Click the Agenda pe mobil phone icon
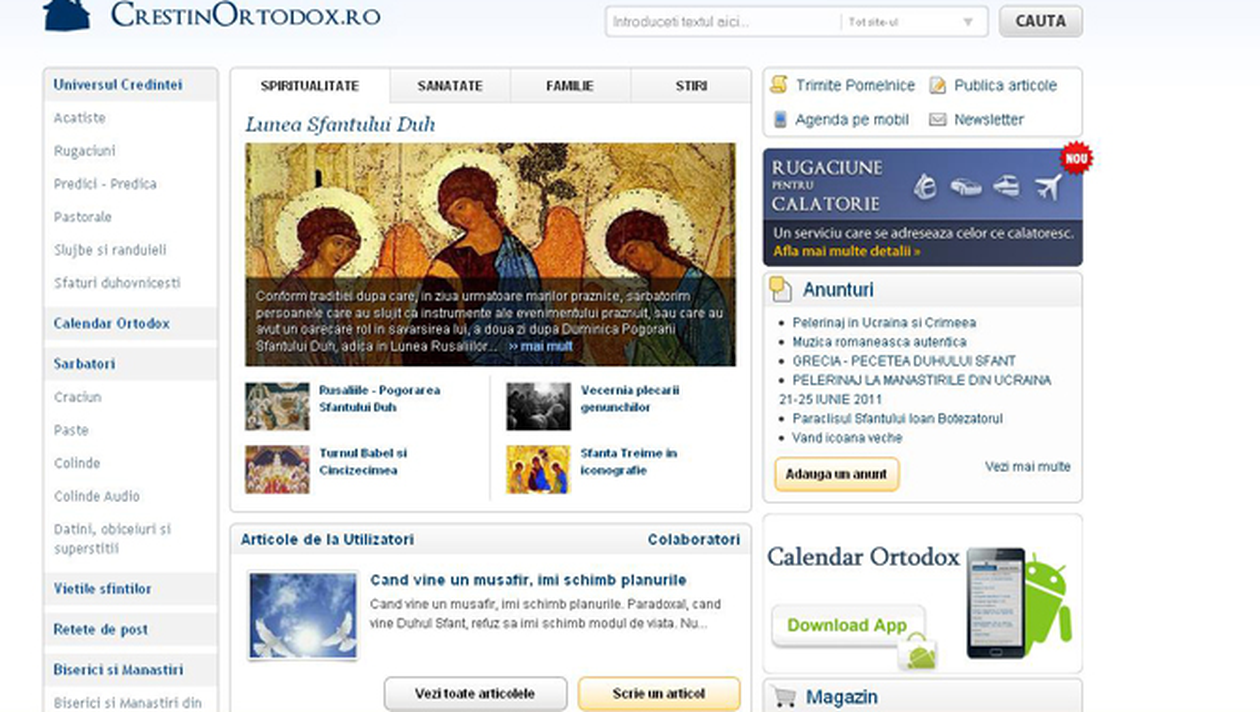1260x712 pixels. (x=780, y=119)
